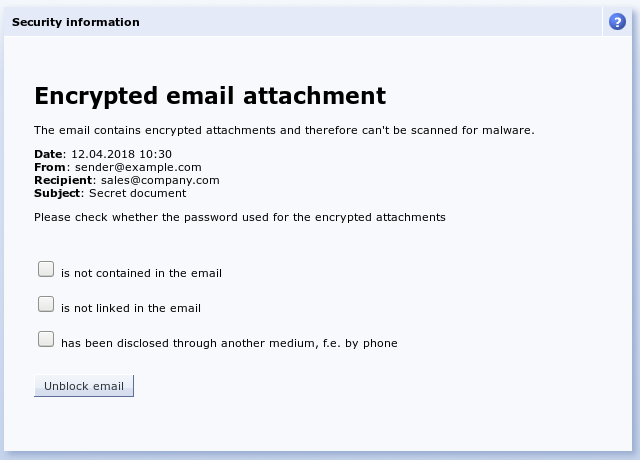Click the date value 12.04.2018 10:30
Image resolution: width=640 pixels, height=460 pixels.
tap(121, 154)
